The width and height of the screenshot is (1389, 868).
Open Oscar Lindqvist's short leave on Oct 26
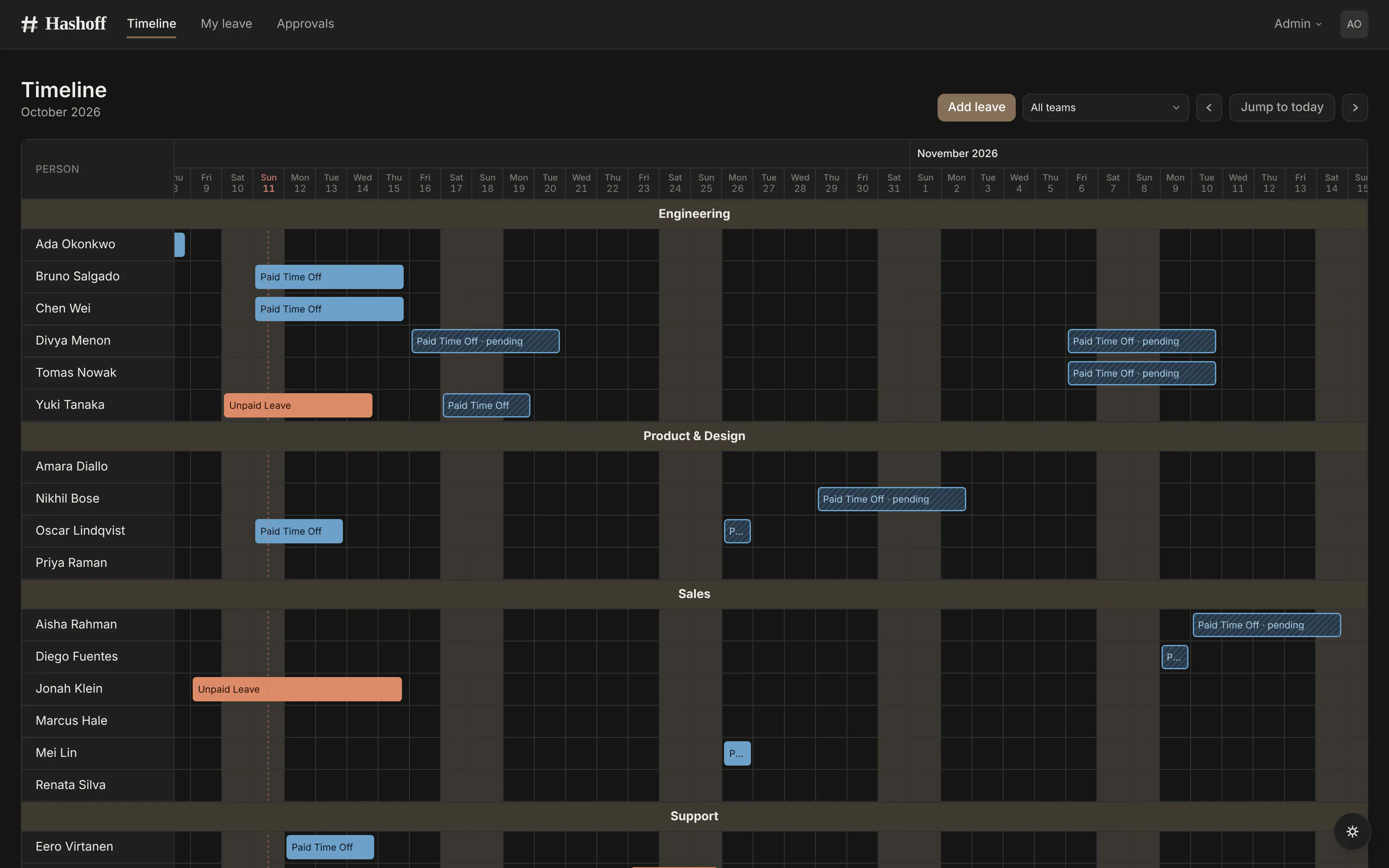coord(737,531)
